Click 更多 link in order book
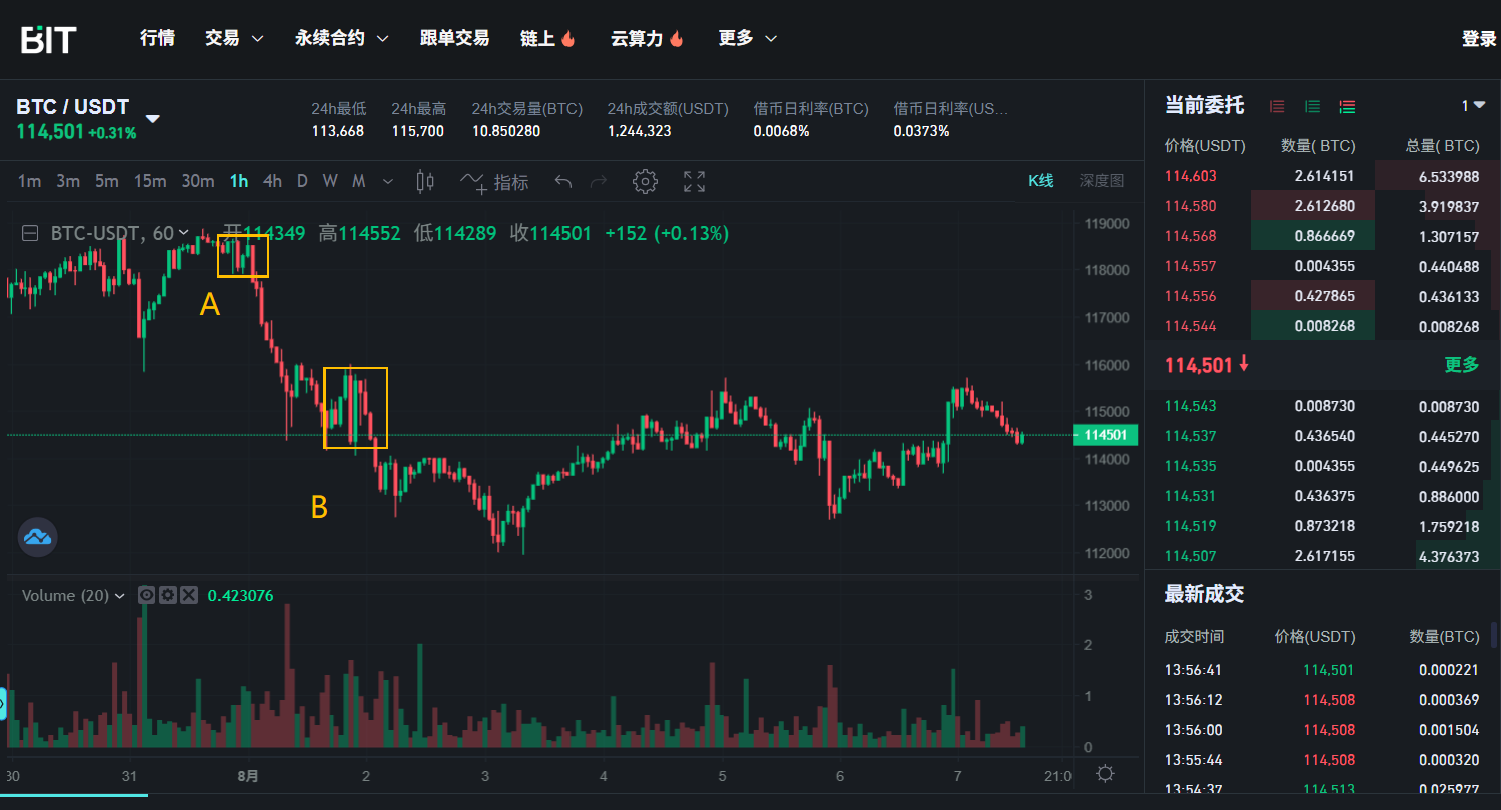 coord(1461,365)
